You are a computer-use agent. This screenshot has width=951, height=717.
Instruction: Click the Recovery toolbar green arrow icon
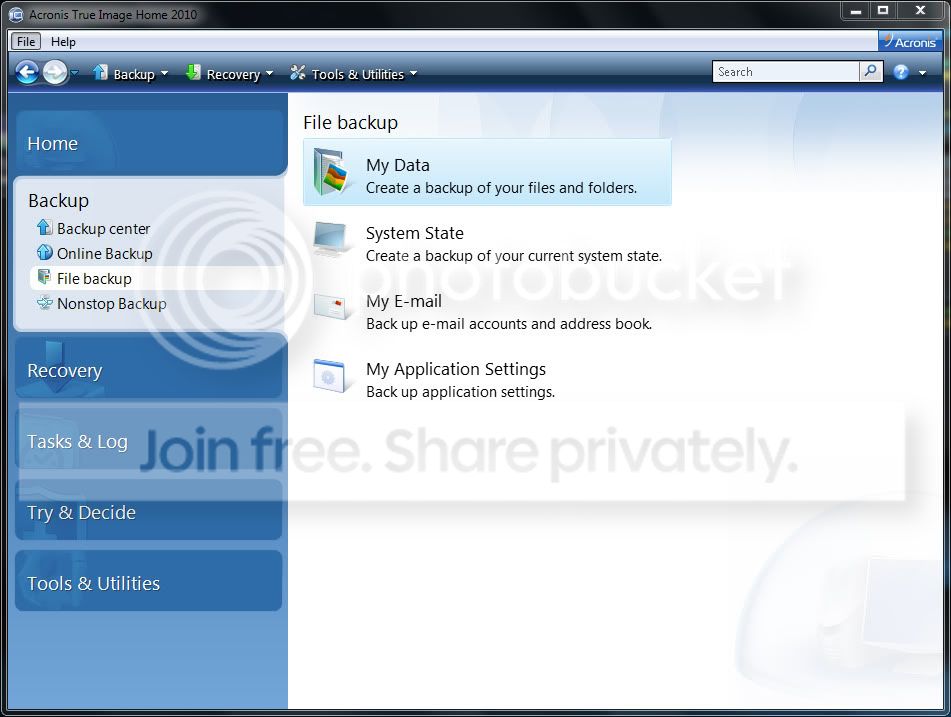click(x=193, y=73)
